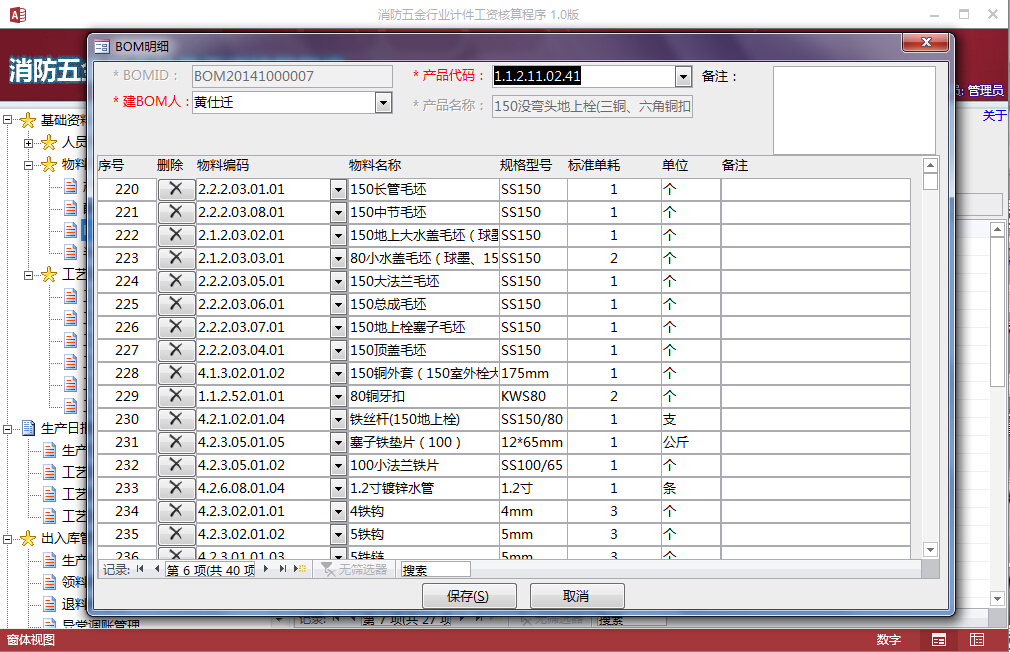This screenshot has width=1010, height=652.
Task: Delete row 221 using the X button
Action: [176, 212]
